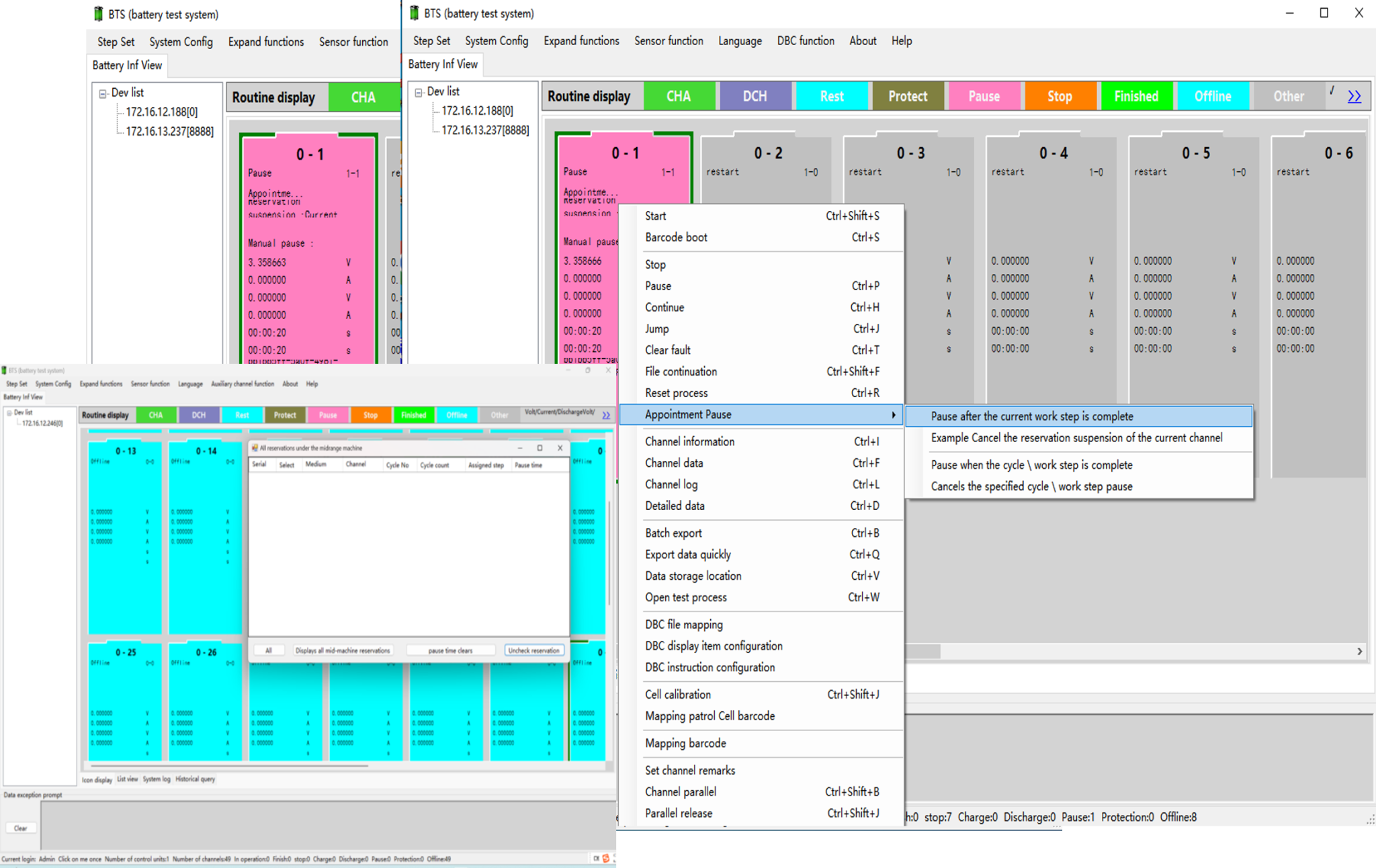Click the Uncheck reservation button
The image size is (1376, 868).
(533, 650)
